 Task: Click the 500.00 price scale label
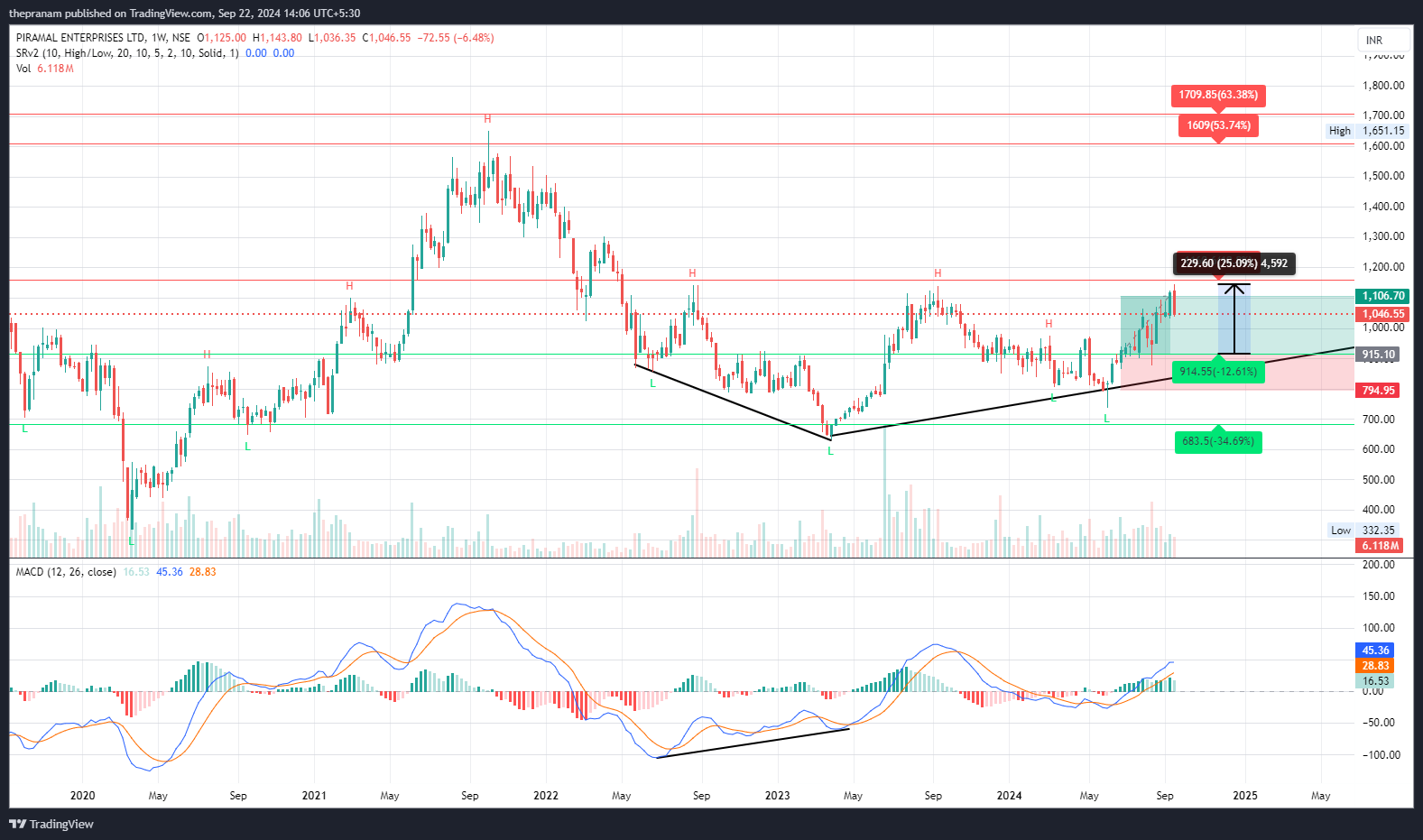pos(1379,480)
